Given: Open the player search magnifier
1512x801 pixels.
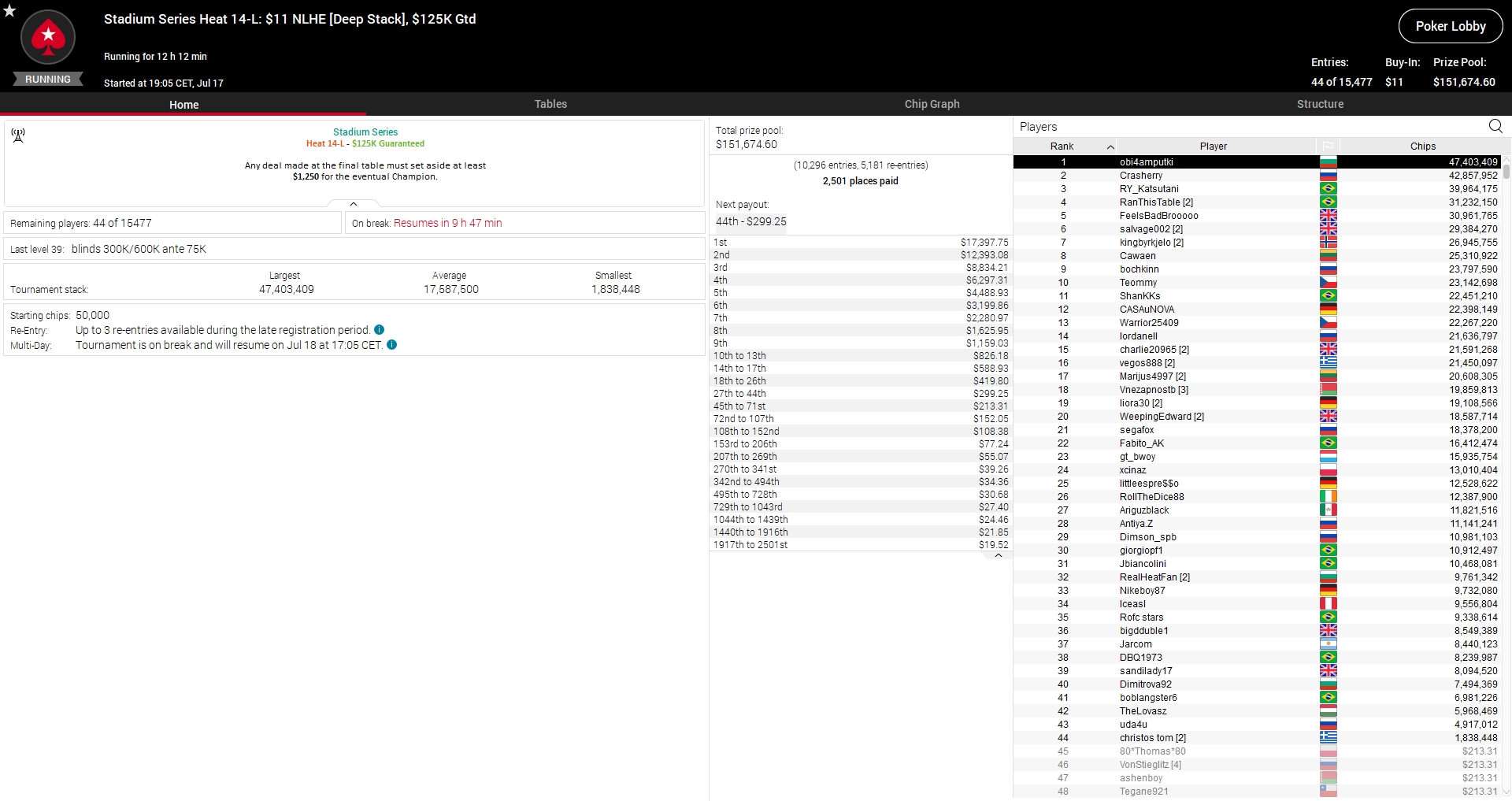Looking at the screenshot, I should coord(1495,126).
